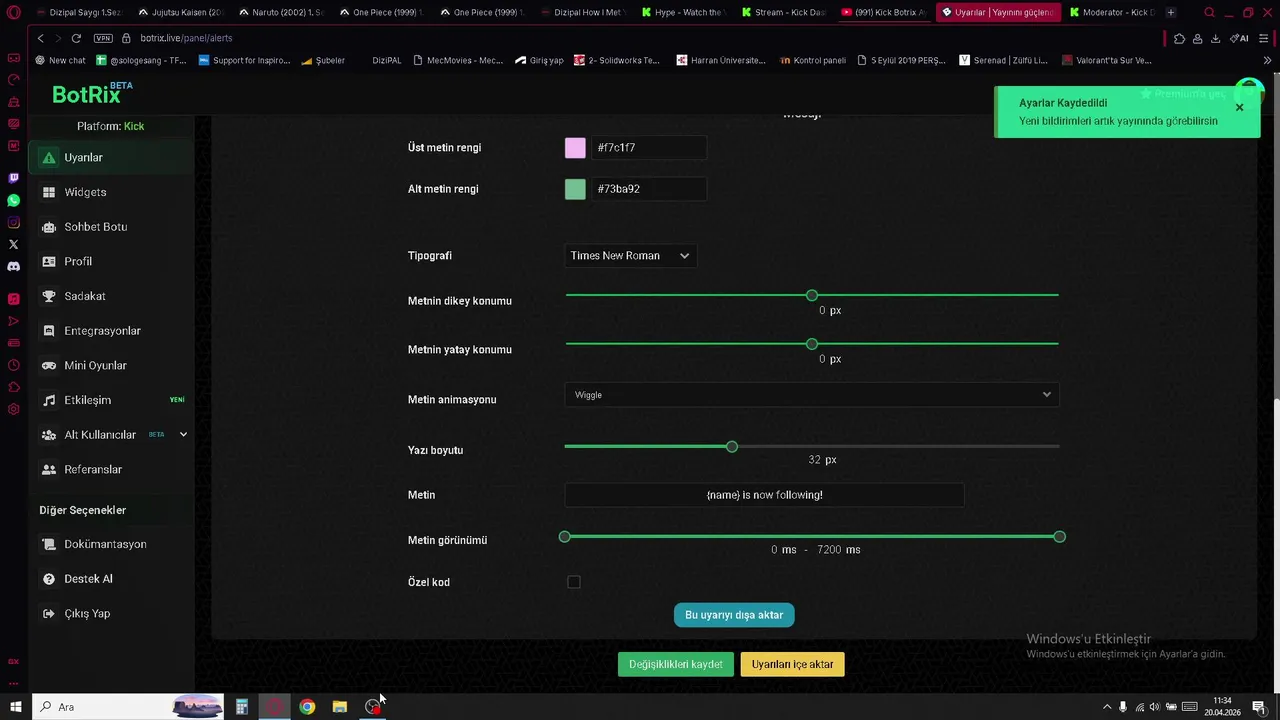Switch to the Jujutsu Kaisen tab
Image resolution: width=1280 pixels, height=720 pixels.
[182, 12]
